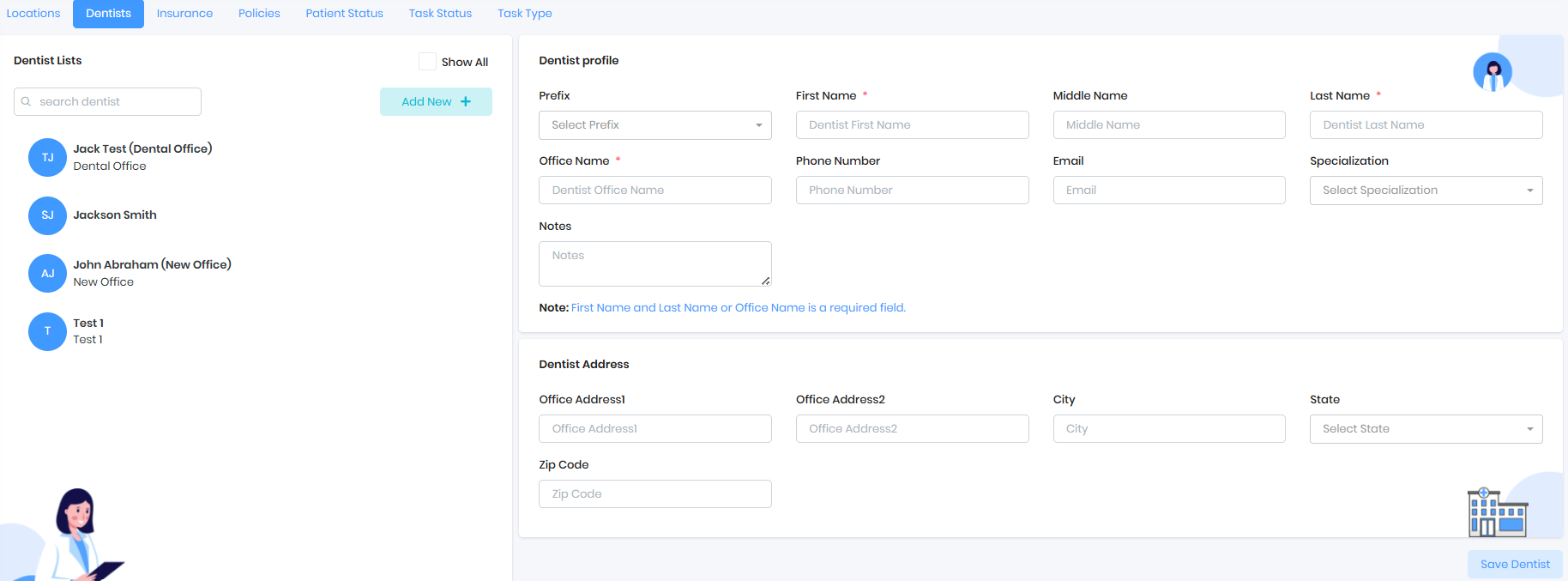Click the New Office subtitle under John Abraham
1568x581 pixels.
[104, 282]
